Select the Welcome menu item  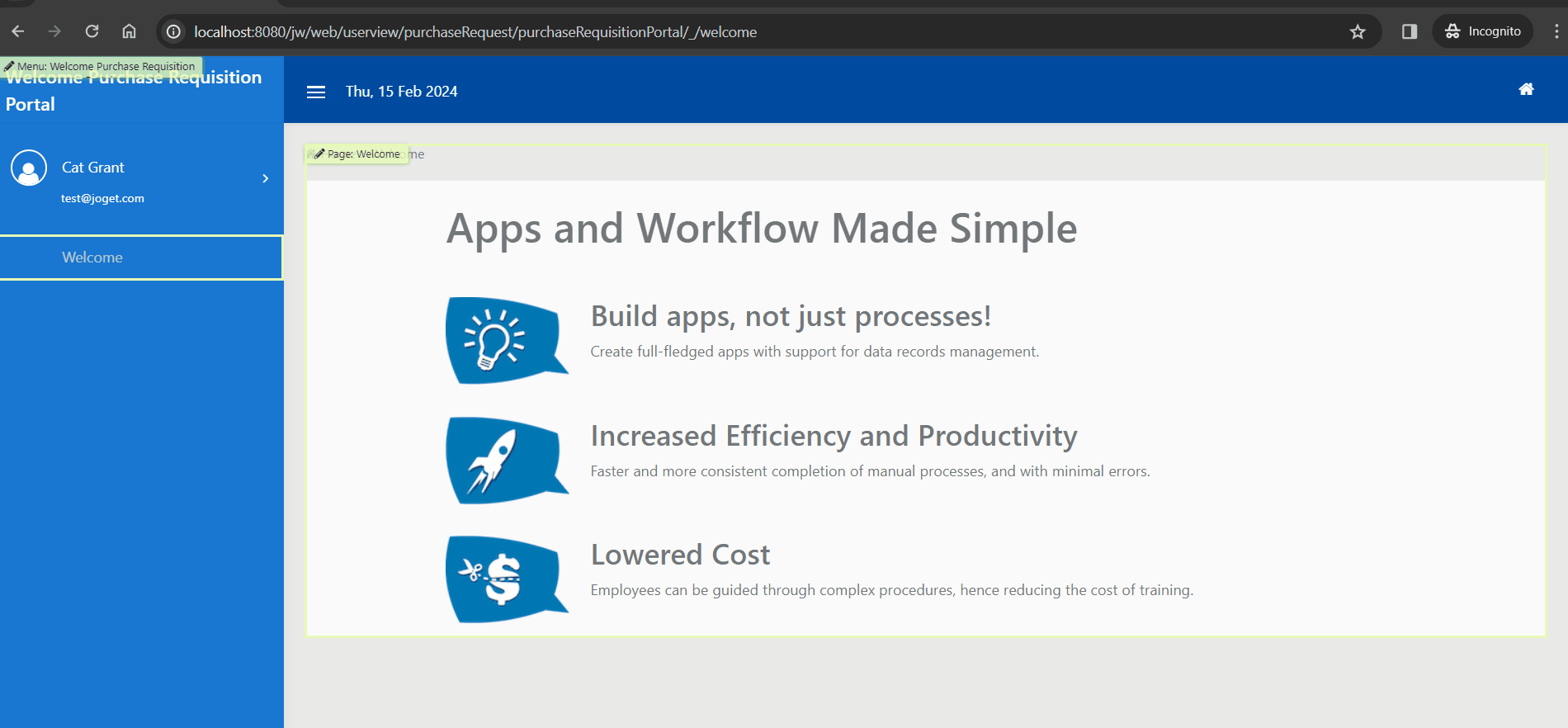tap(141, 258)
